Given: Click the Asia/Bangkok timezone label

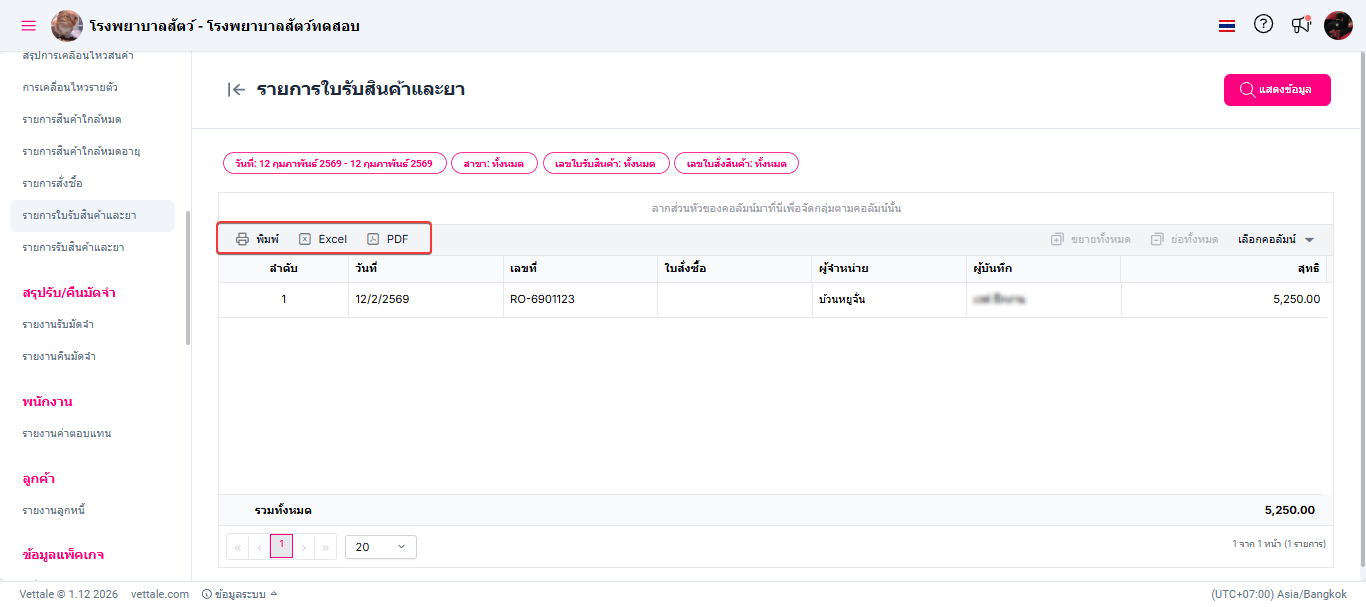Looking at the screenshot, I should point(1279,594).
